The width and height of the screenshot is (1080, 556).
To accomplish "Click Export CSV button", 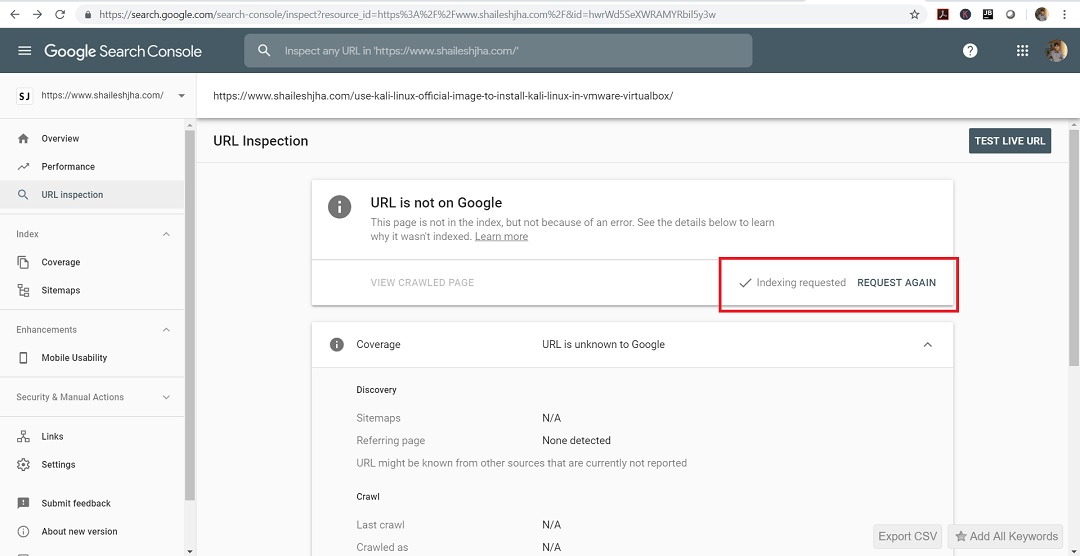I will point(908,536).
